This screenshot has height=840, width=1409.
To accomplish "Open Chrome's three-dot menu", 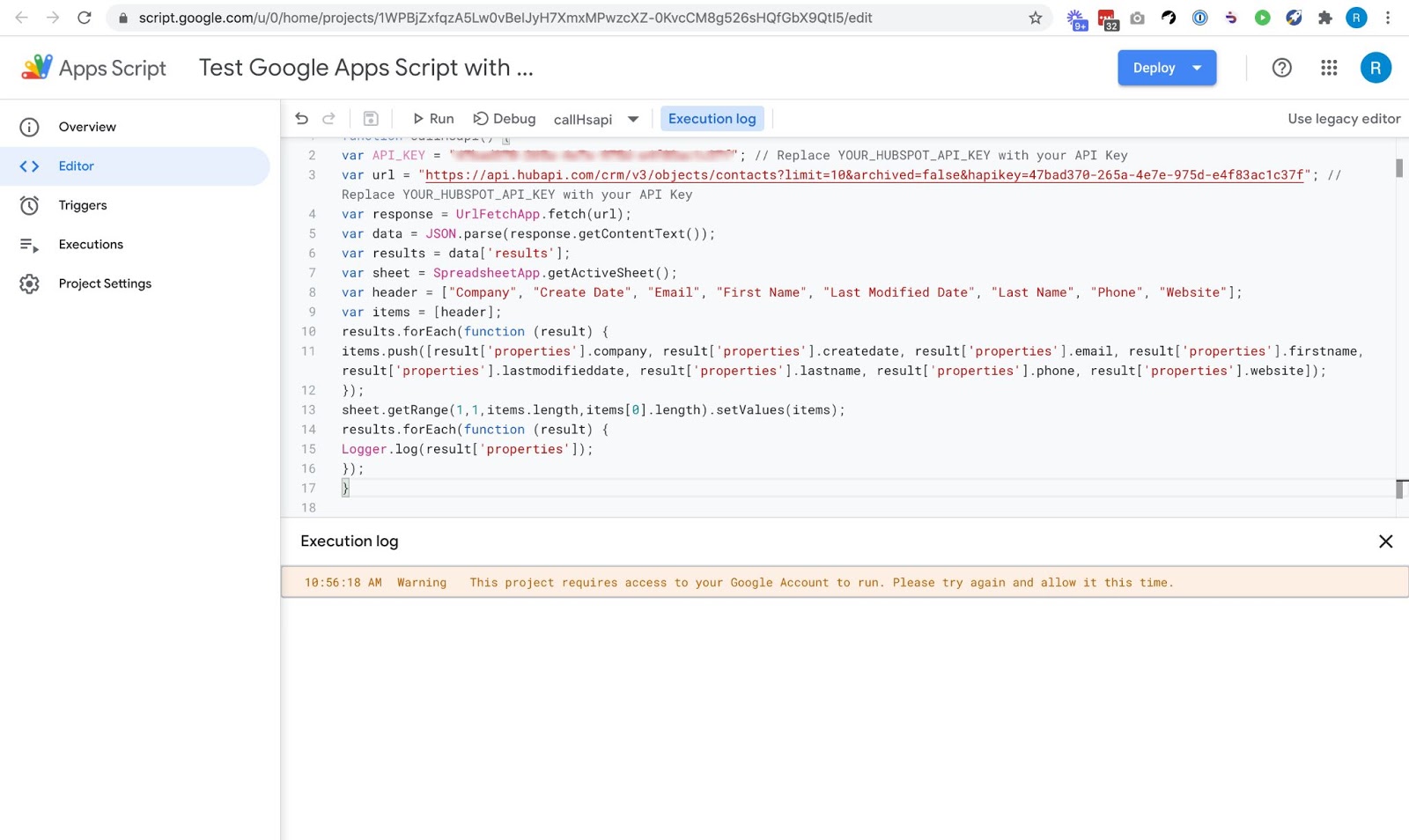I will coord(1388,18).
